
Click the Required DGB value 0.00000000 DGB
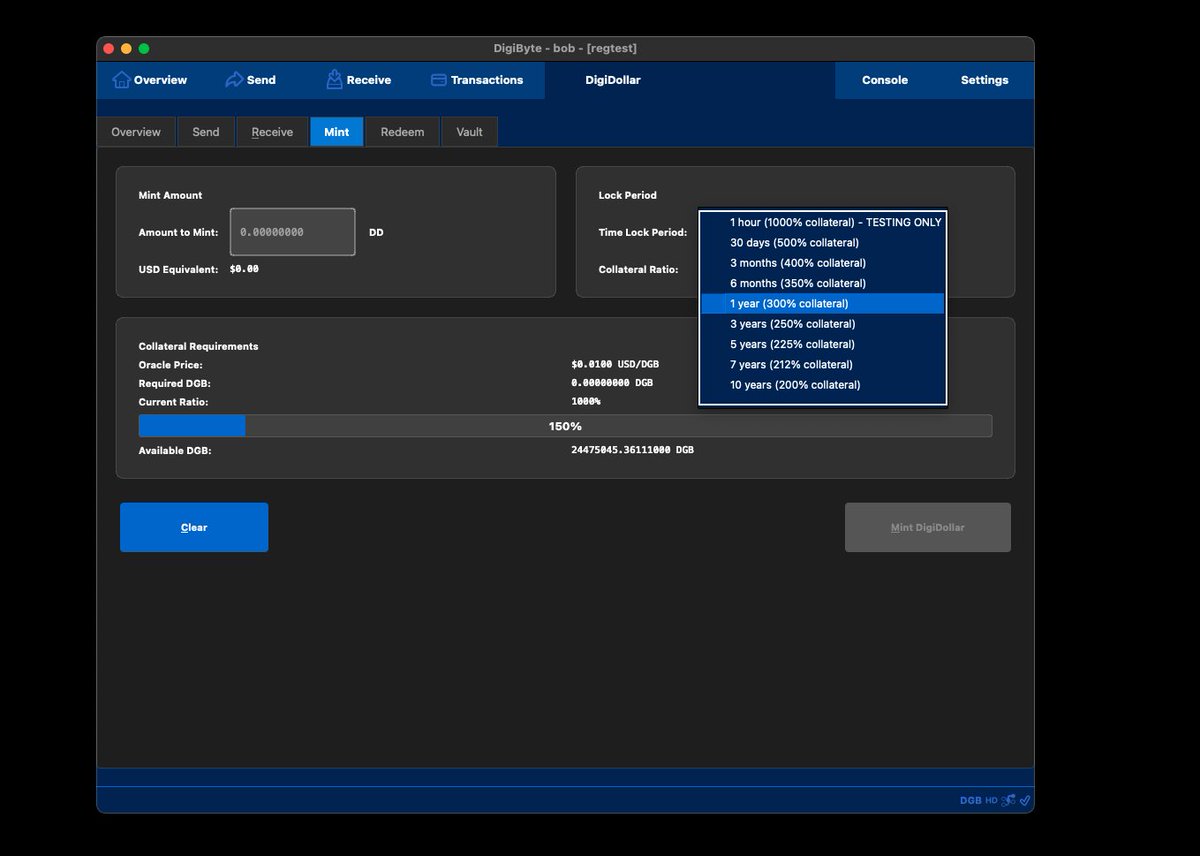(612, 383)
